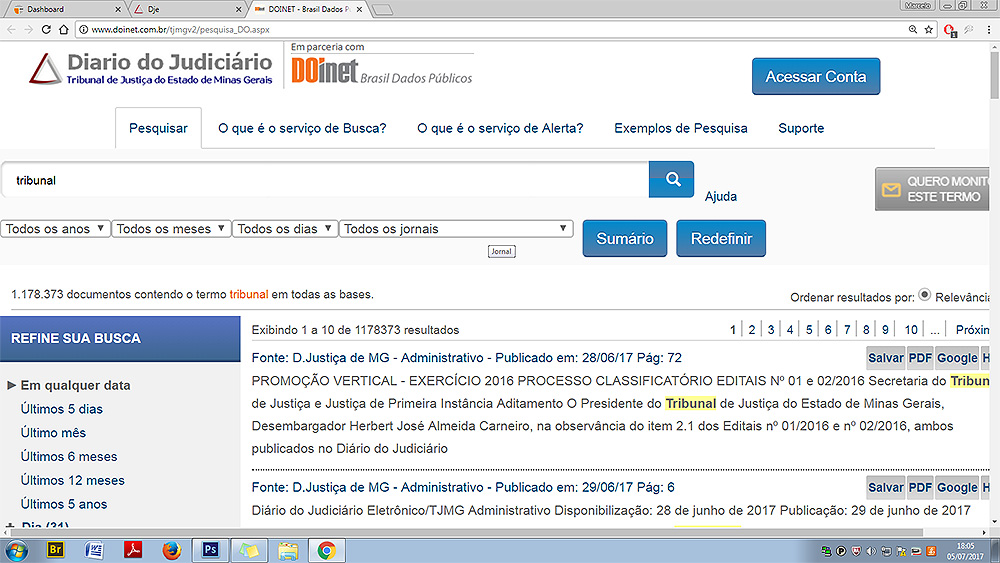Viewport: 1000px width, 563px height.
Task: Open Windows Explorer folder in taskbar
Action: click(x=288, y=550)
